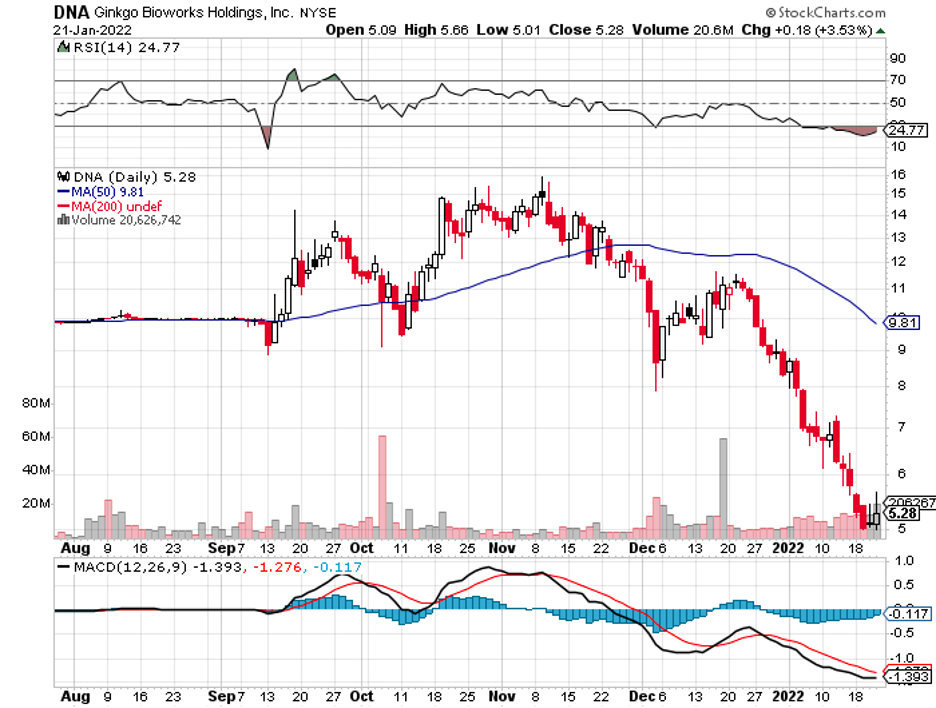The width and height of the screenshot is (936, 708).
Task: Click the Chg +0.18 (+3.53%) value
Action: coord(807,30)
